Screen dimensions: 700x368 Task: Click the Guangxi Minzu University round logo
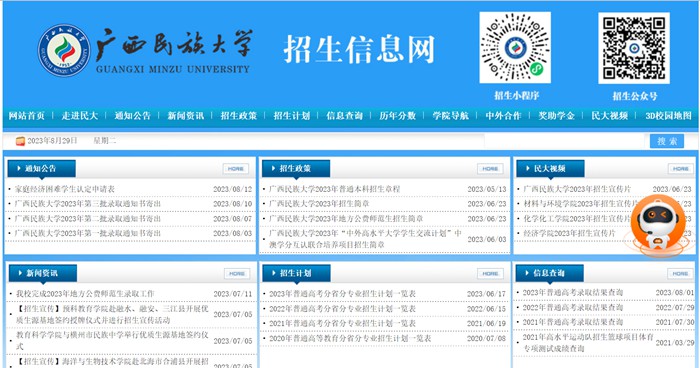64,50
